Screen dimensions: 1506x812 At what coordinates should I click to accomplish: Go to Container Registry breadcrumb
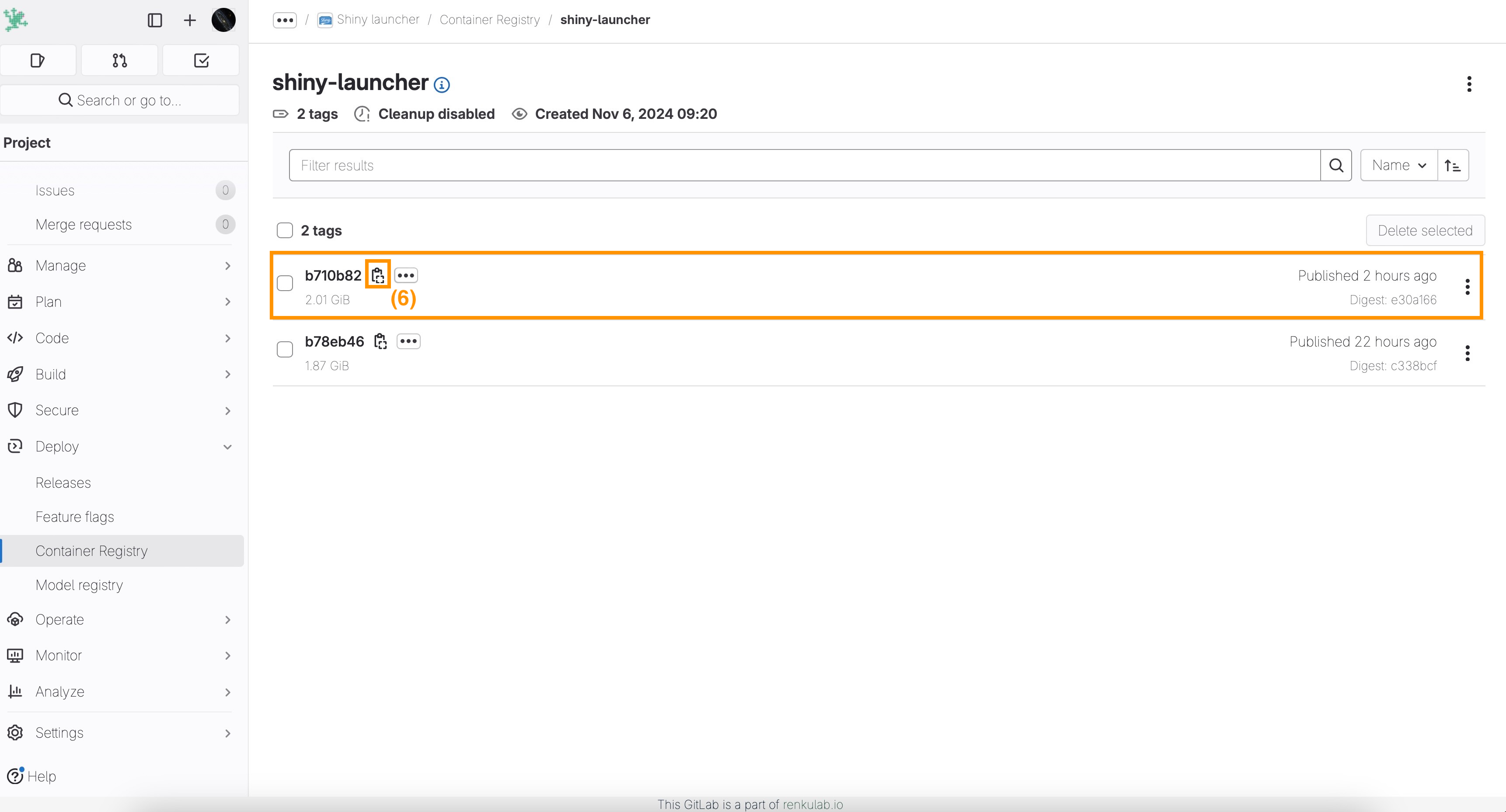[490, 20]
